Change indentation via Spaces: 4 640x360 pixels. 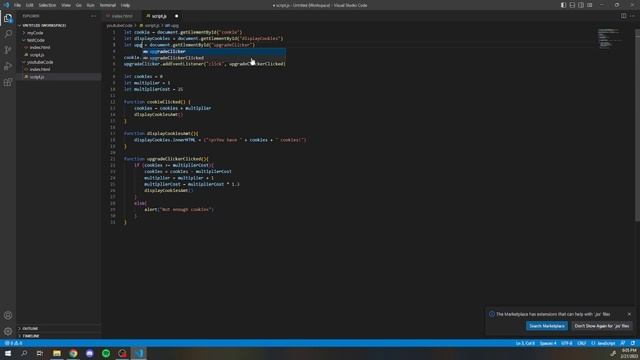point(548,343)
